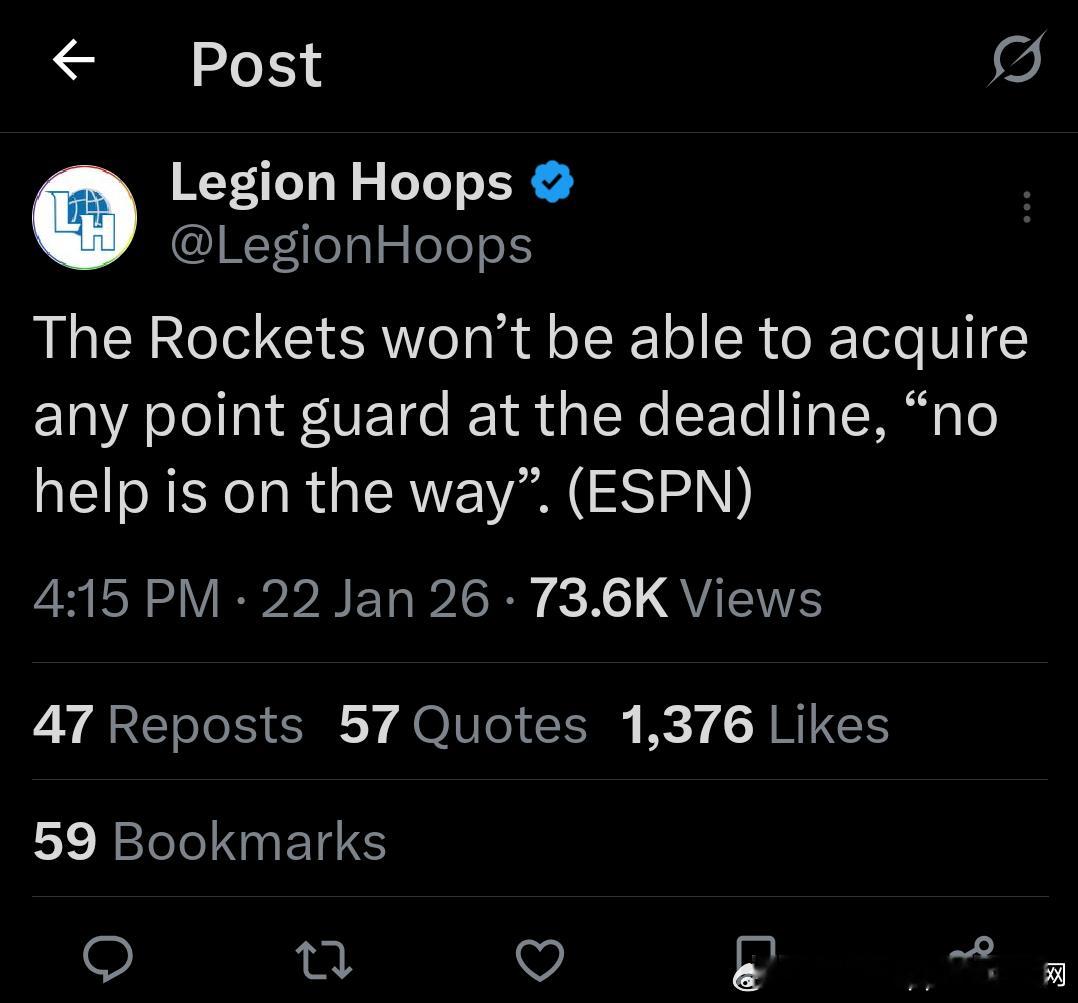This screenshot has width=1078, height=1003.
Task: Open the 57 Quotes list
Action: coord(463,724)
